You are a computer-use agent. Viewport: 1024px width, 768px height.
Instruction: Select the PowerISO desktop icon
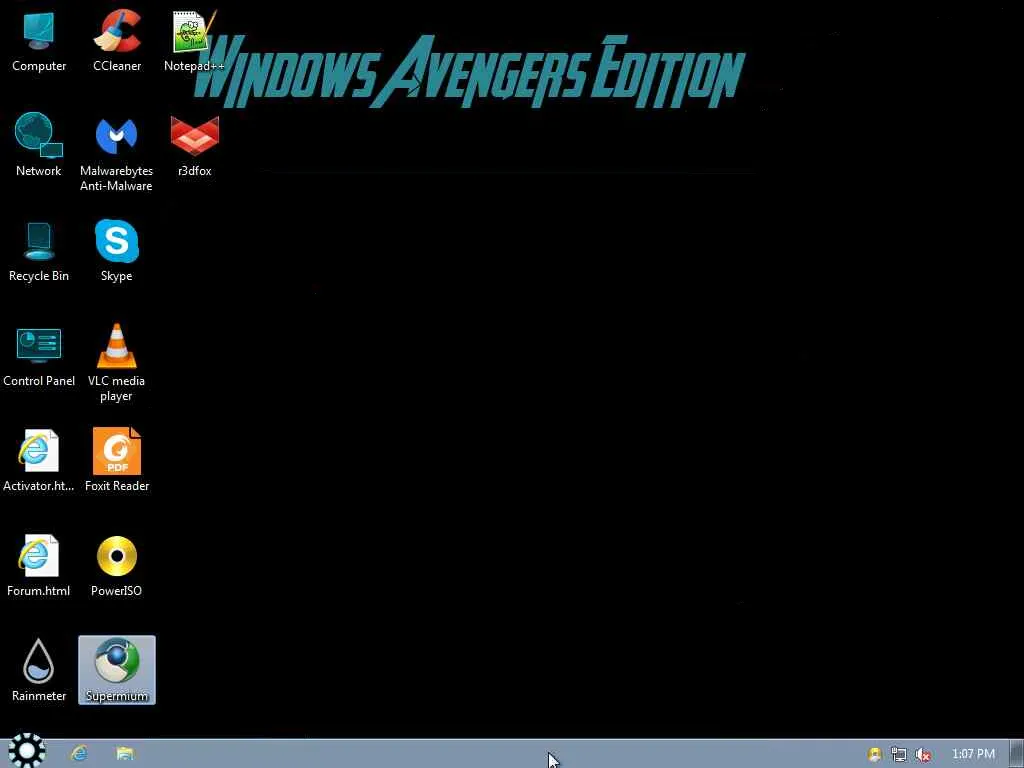point(116,566)
